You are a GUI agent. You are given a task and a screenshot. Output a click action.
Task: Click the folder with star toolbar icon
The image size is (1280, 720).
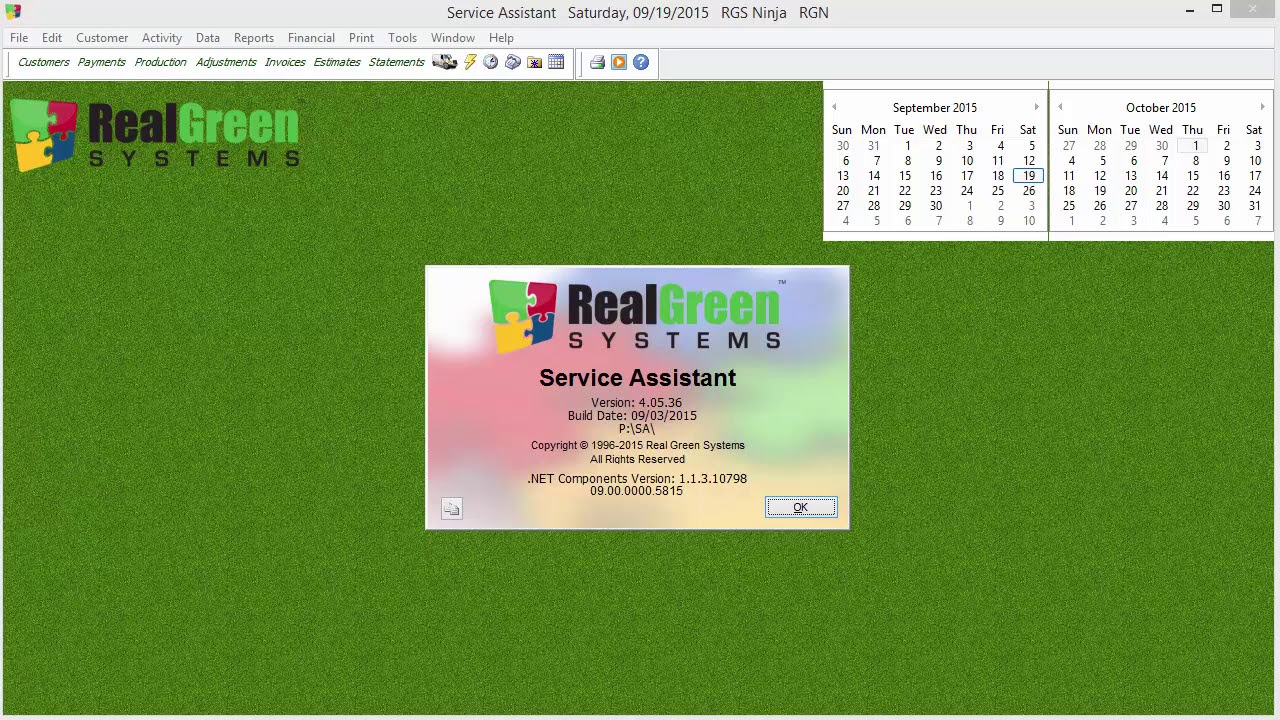[x=535, y=62]
